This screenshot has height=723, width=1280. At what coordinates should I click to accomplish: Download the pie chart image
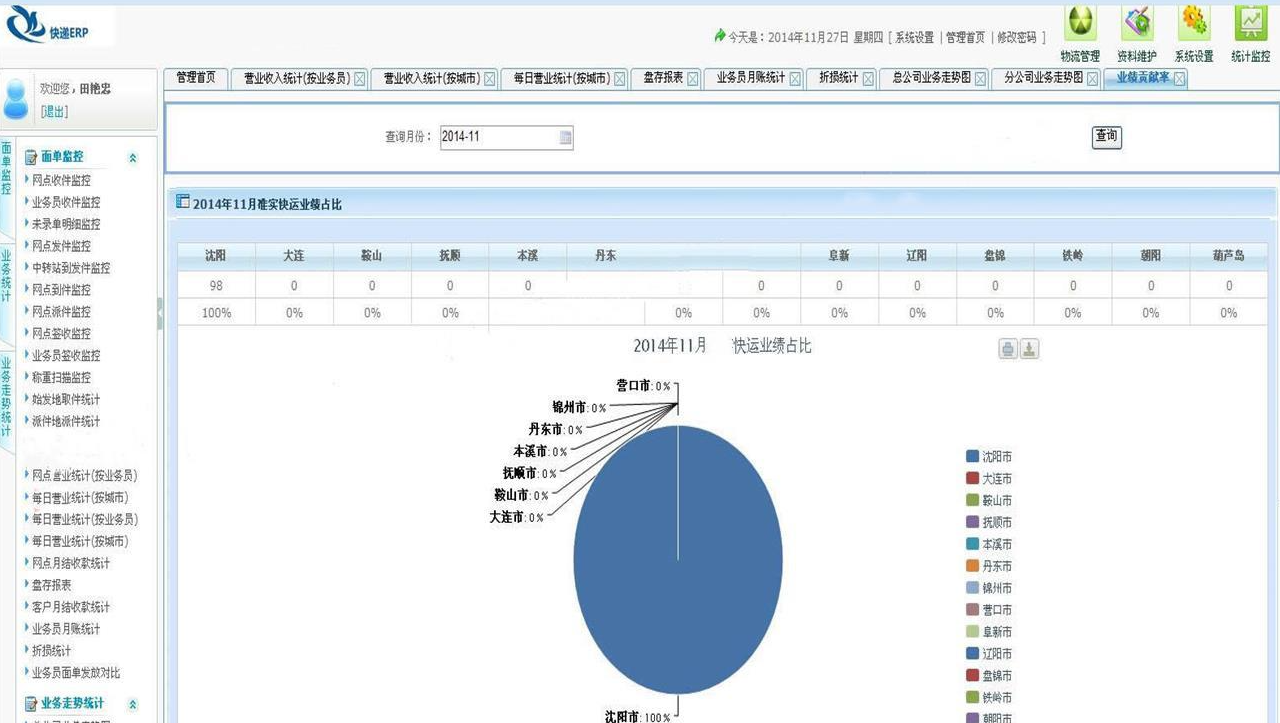1029,349
